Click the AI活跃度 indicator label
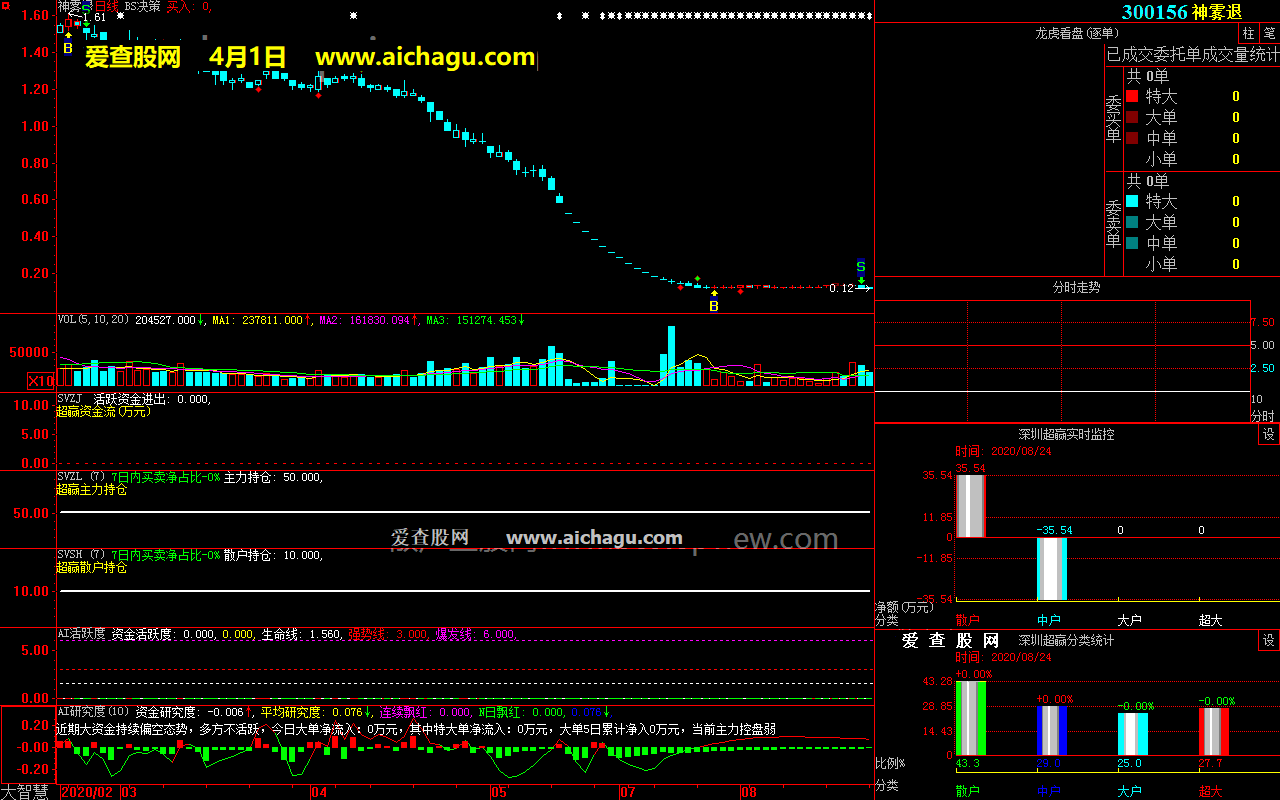The width and height of the screenshot is (1280, 800). pos(82,634)
